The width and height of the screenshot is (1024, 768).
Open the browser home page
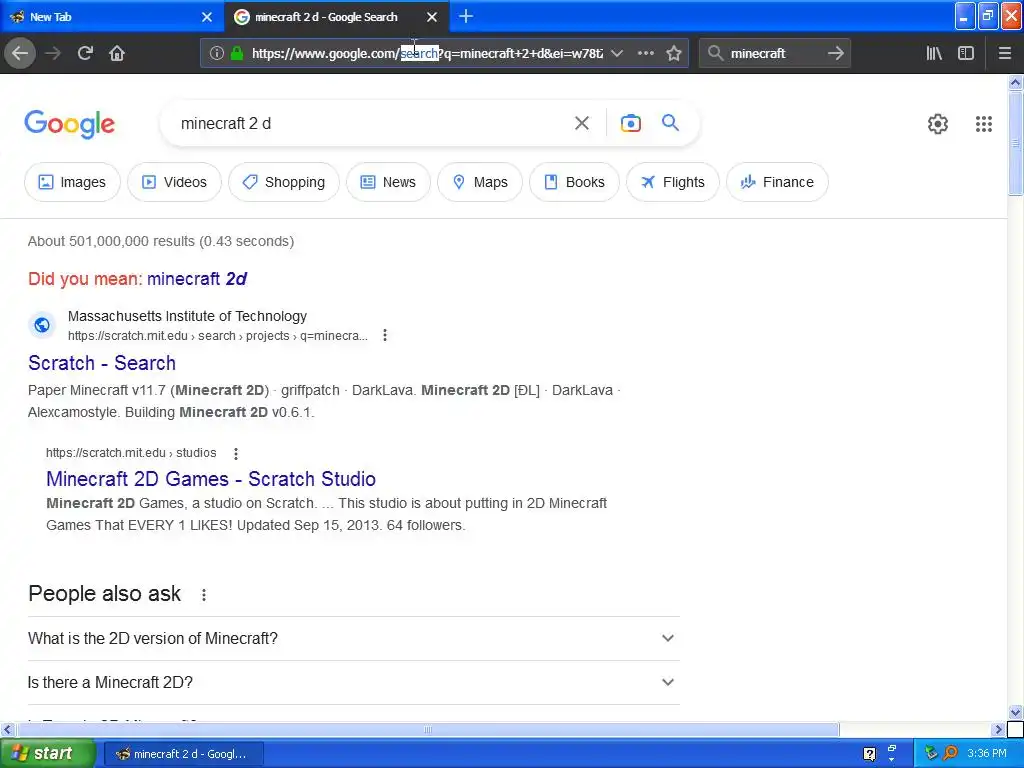point(117,54)
